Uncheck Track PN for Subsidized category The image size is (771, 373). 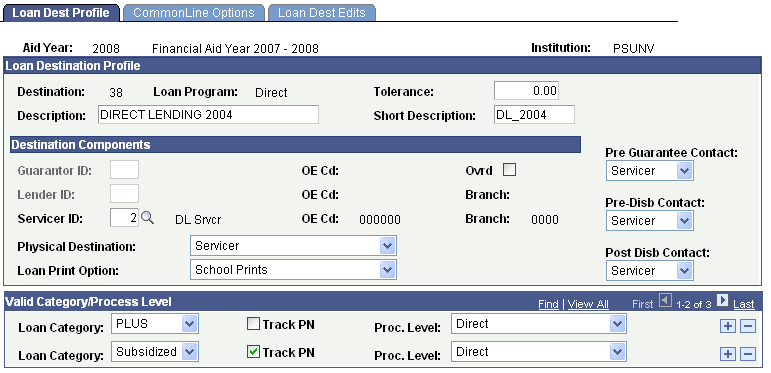point(253,352)
